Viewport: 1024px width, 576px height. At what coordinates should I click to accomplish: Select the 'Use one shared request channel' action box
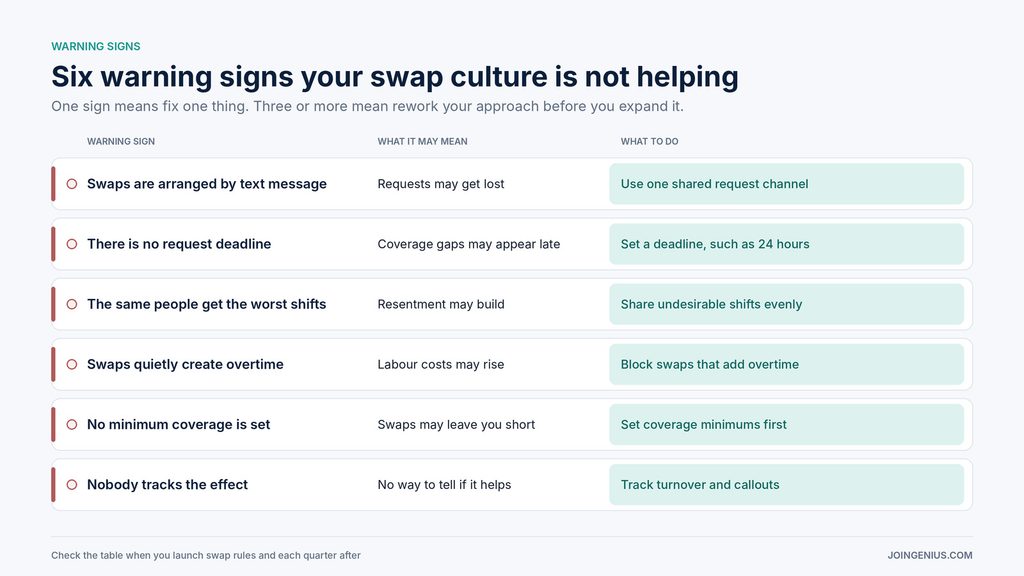coord(786,184)
